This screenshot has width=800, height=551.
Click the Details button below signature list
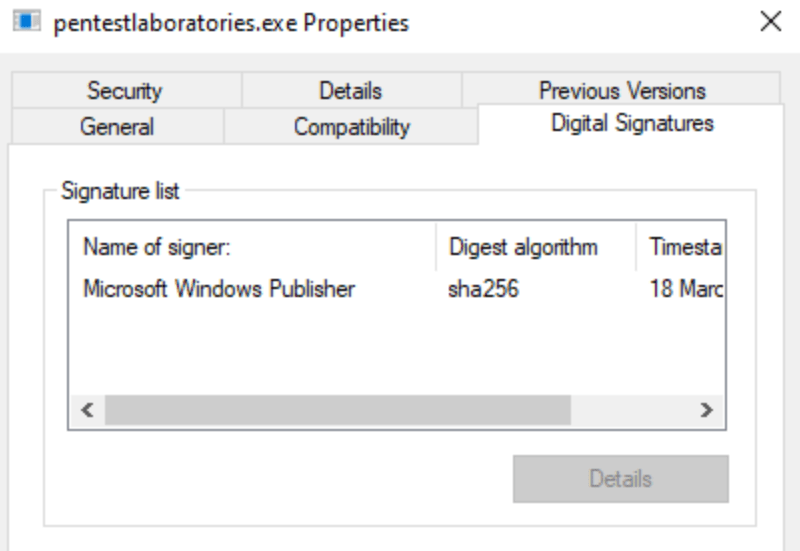click(x=620, y=479)
